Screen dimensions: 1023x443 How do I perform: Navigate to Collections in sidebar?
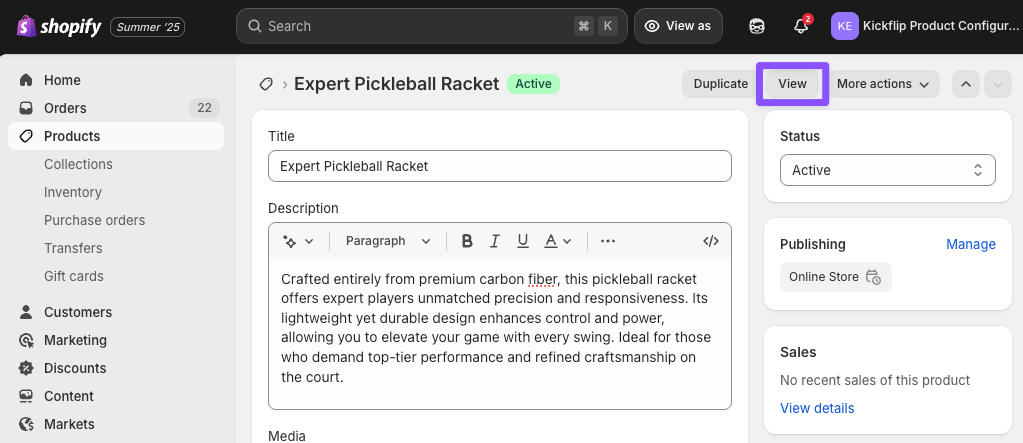pyautogui.click(x=78, y=164)
